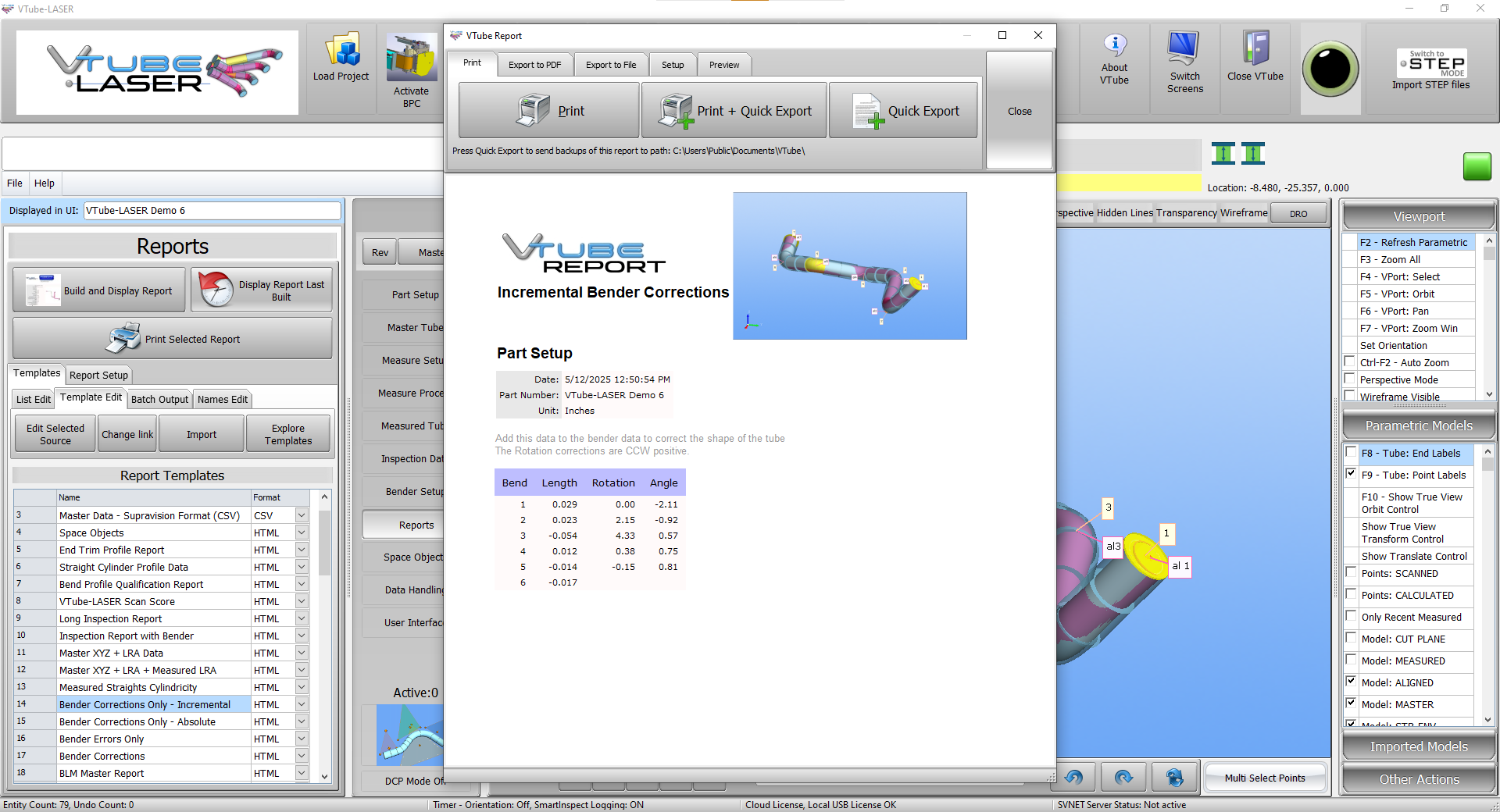Toggle Only Recent Measured checkbox
Image resolution: width=1500 pixels, height=812 pixels.
[x=1352, y=616]
